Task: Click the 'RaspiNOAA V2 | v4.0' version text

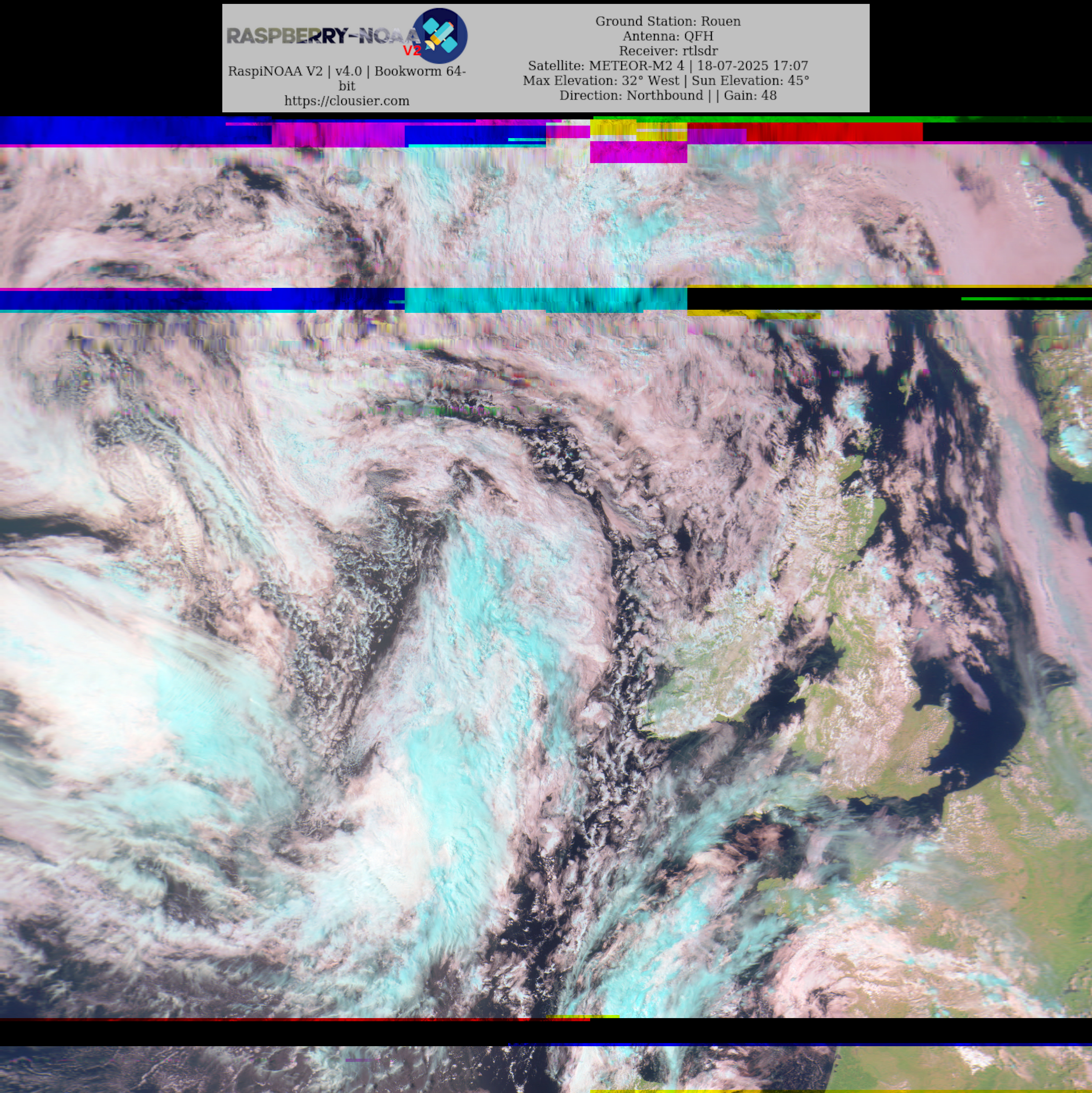Action: click(347, 78)
